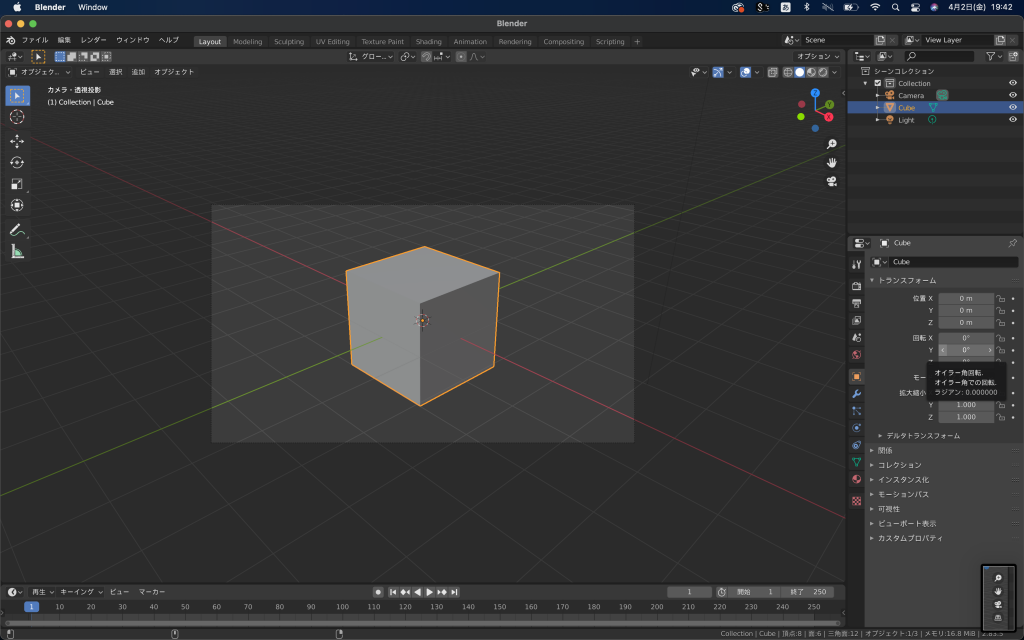Viewport: 1024px width, 640px height.
Task: Open the Physics properties tab
Action: click(856, 428)
